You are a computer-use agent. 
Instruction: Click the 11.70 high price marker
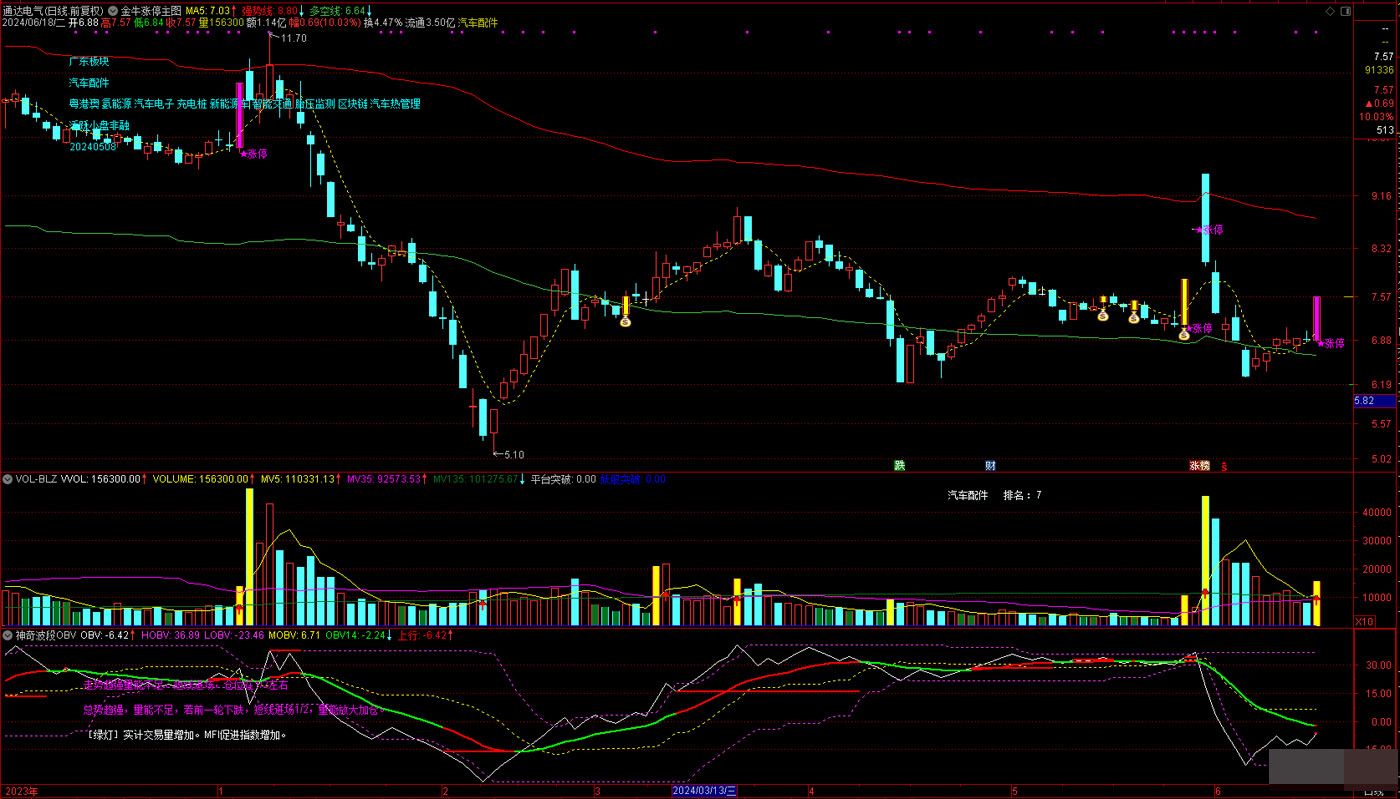(293, 38)
